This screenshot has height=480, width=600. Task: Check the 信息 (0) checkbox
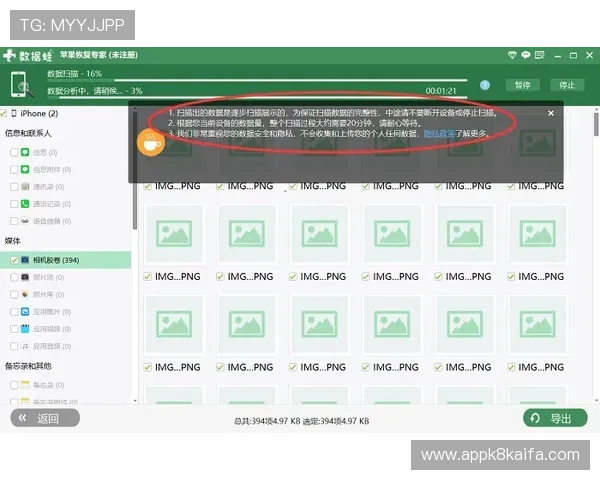14,152
